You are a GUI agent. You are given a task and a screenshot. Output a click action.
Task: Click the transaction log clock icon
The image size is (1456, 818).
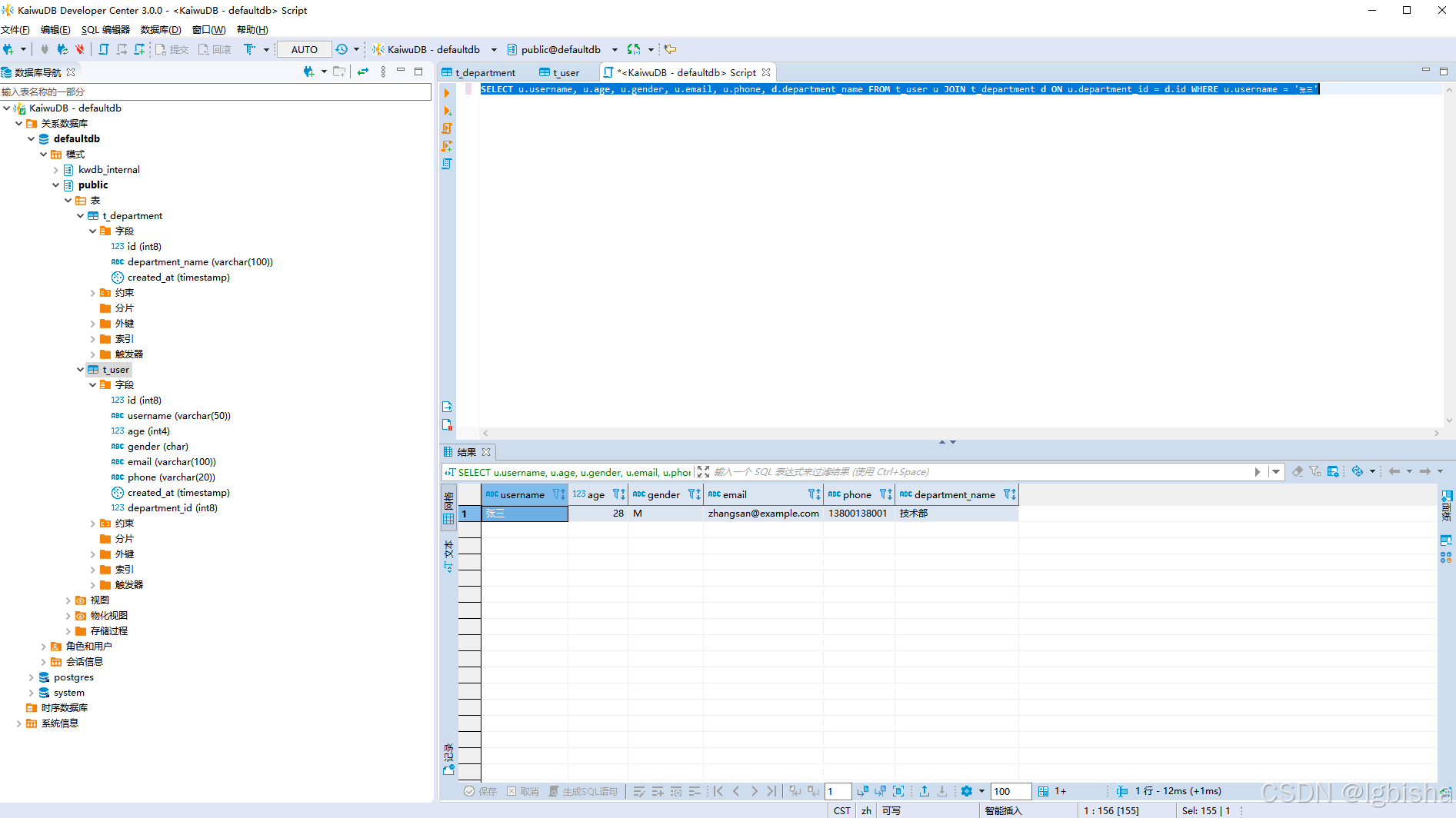point(342,49)
